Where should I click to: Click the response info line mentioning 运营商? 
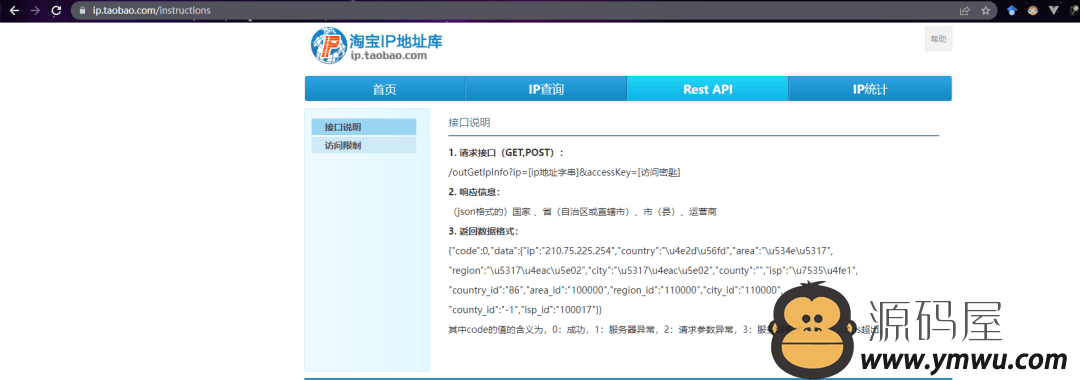[x=583, y=212]
